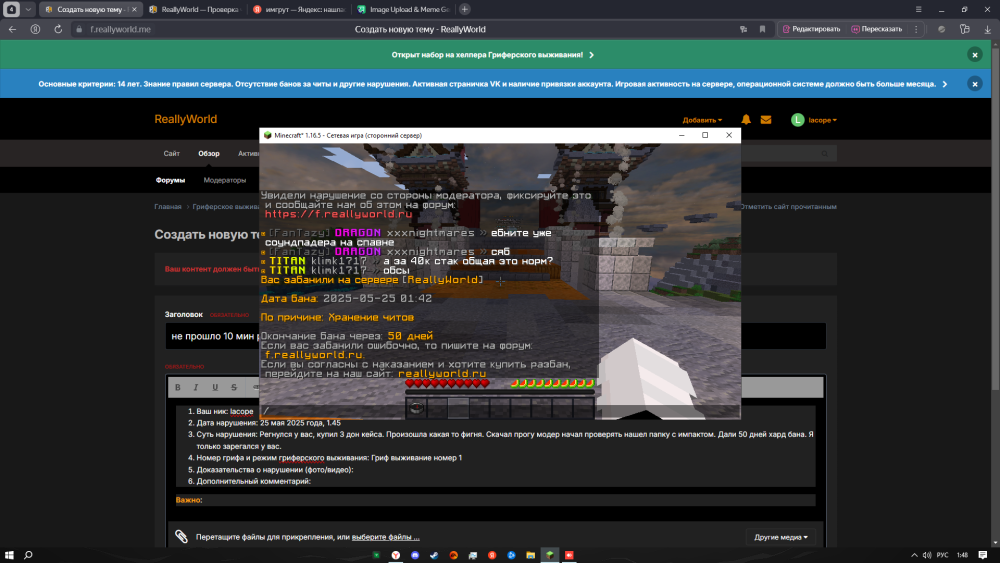This screenshot has width=1000, height=563.
Task: Click the 'Редактировать' button in browser toolbar
Action: click(811, 29)
